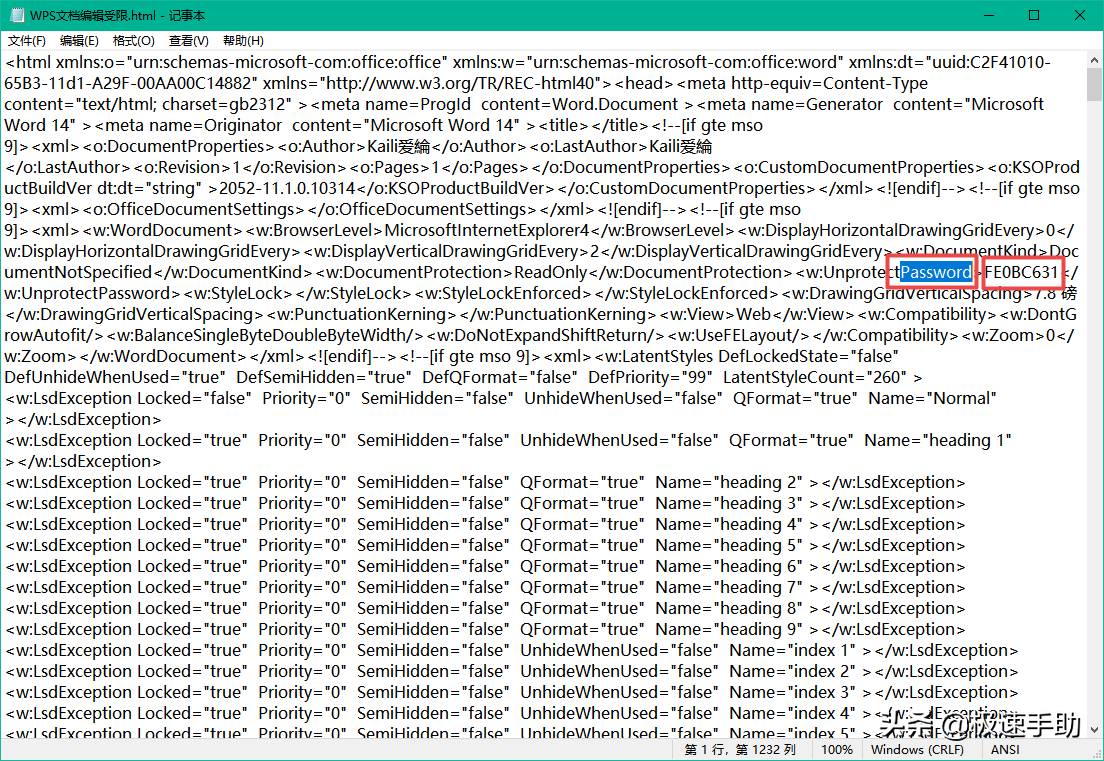Close the Notepad window
1104x761 pixels.
pyautogui.click(x=1080, y=15)
